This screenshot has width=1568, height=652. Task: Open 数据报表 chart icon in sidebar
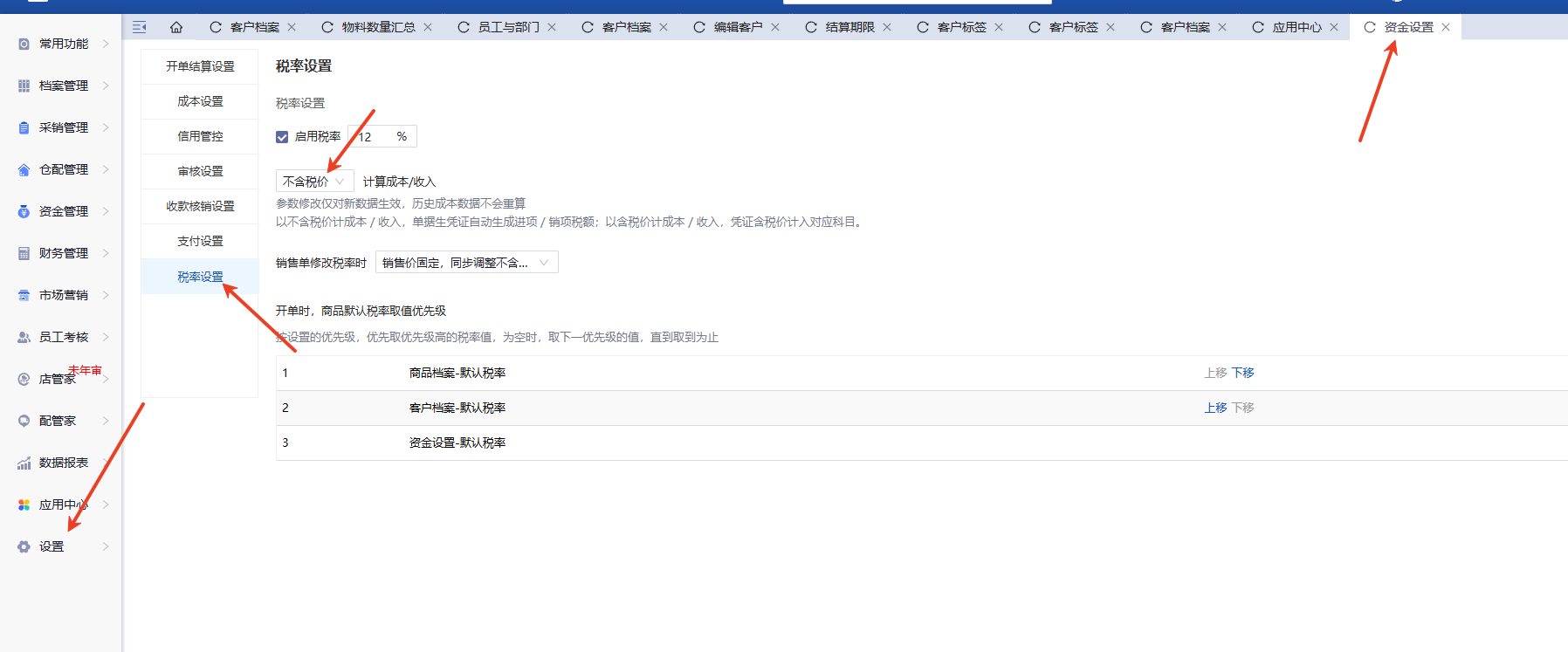coord(24,463)
